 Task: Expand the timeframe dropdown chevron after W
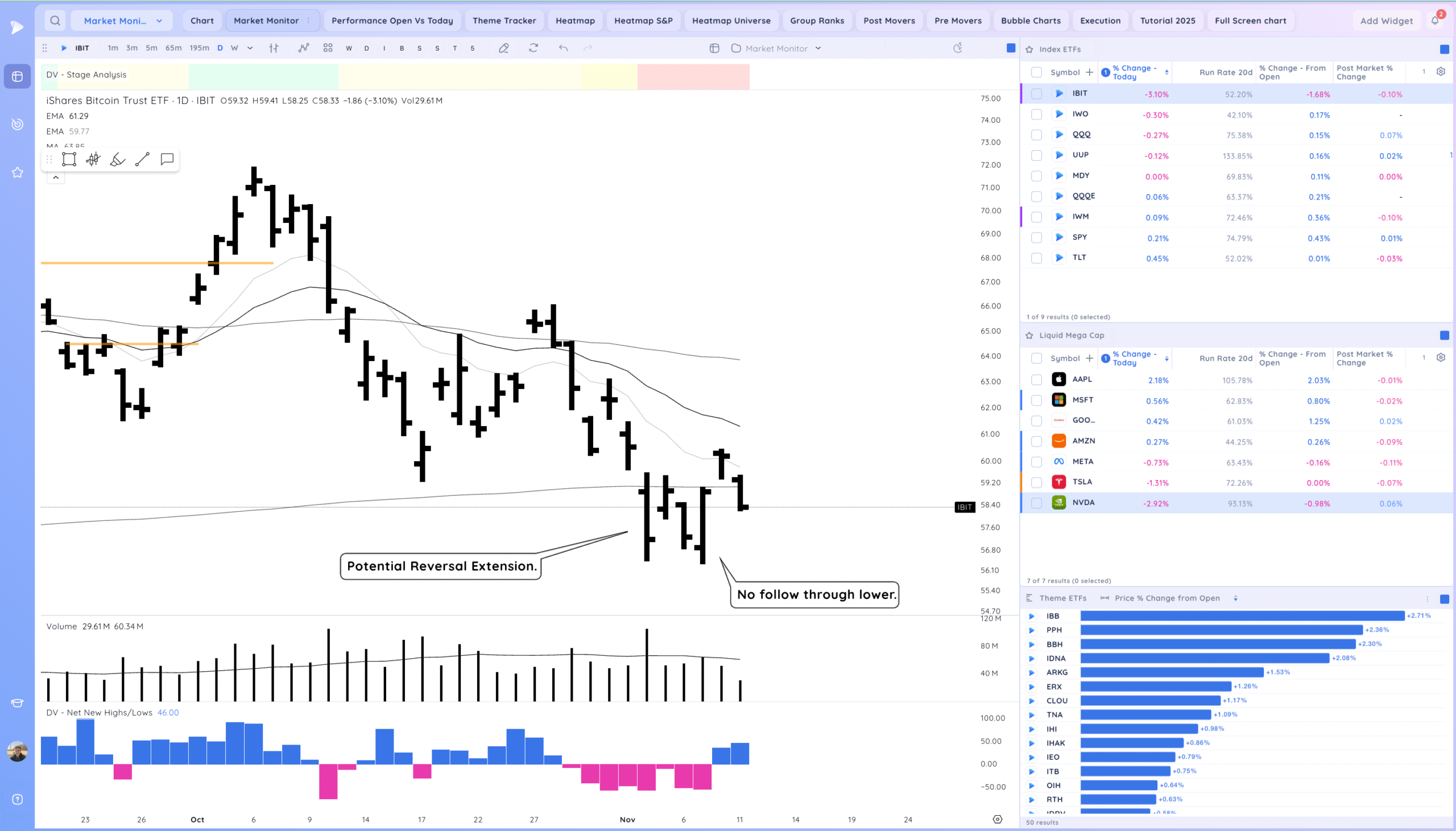(x=250, y=48)
